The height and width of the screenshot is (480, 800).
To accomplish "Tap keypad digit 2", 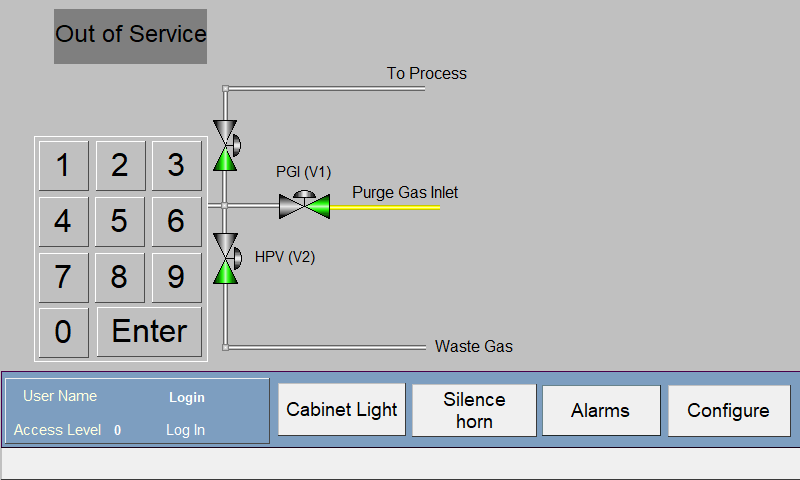I will click(x=120, y=166).
